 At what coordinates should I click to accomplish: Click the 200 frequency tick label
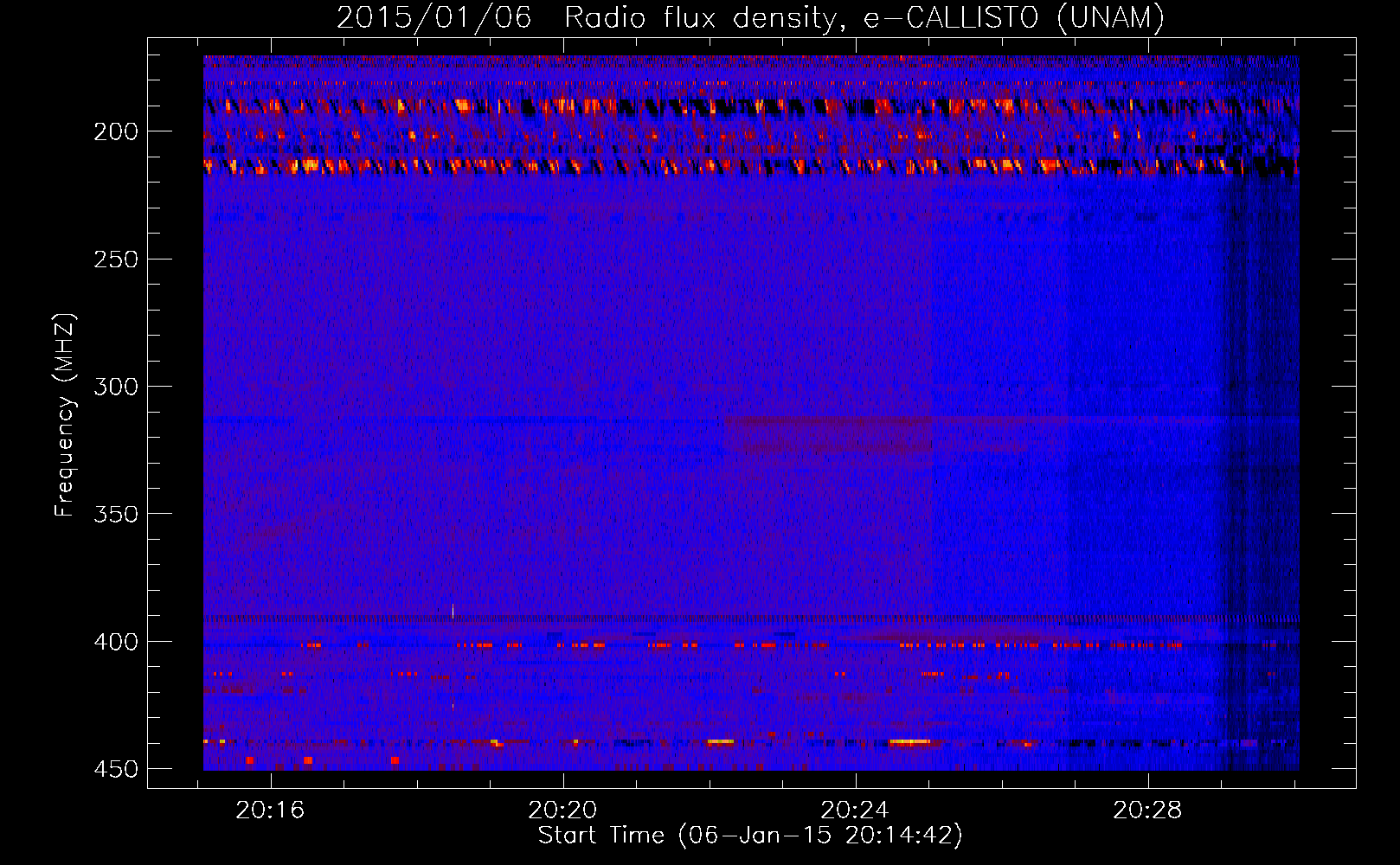(x=116, y=131)
